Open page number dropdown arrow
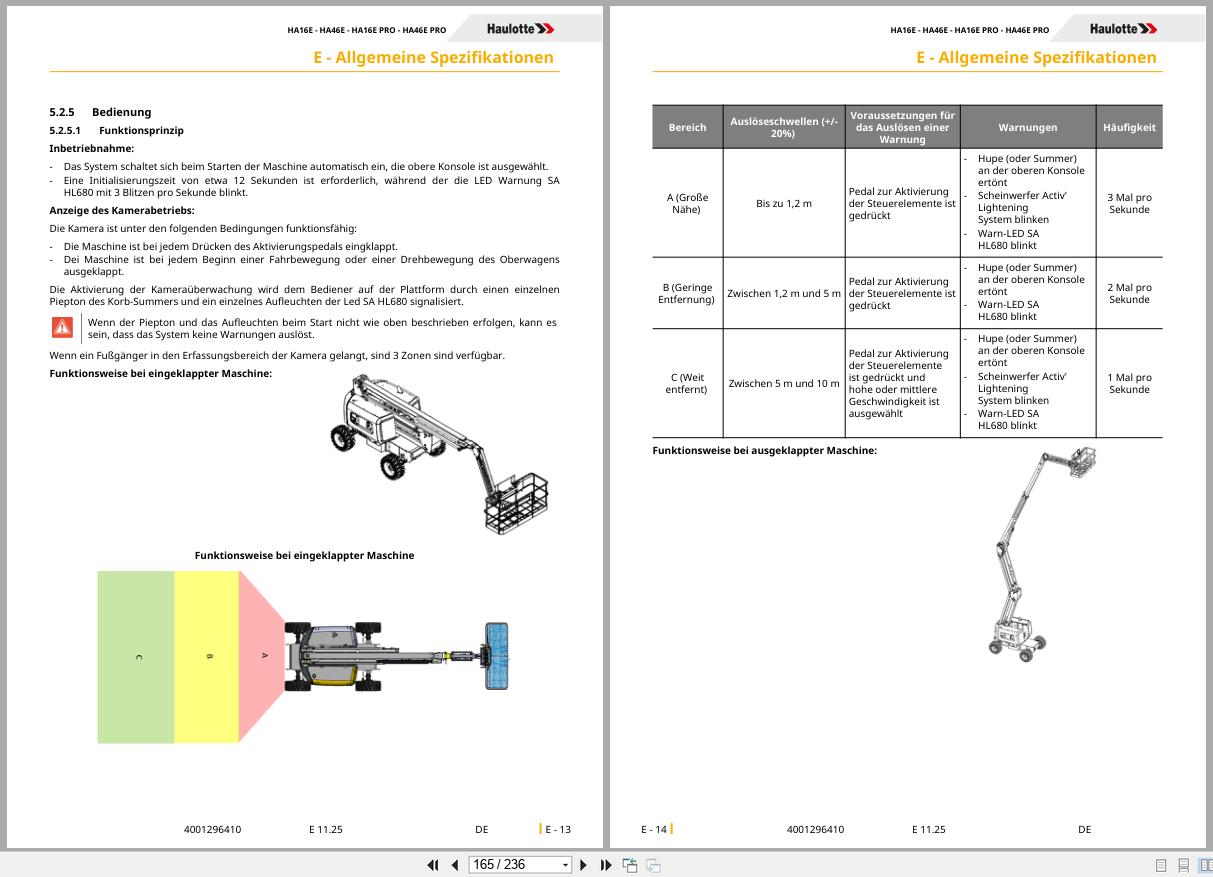Screen dimensions: 1213x877 click(566, 865)
